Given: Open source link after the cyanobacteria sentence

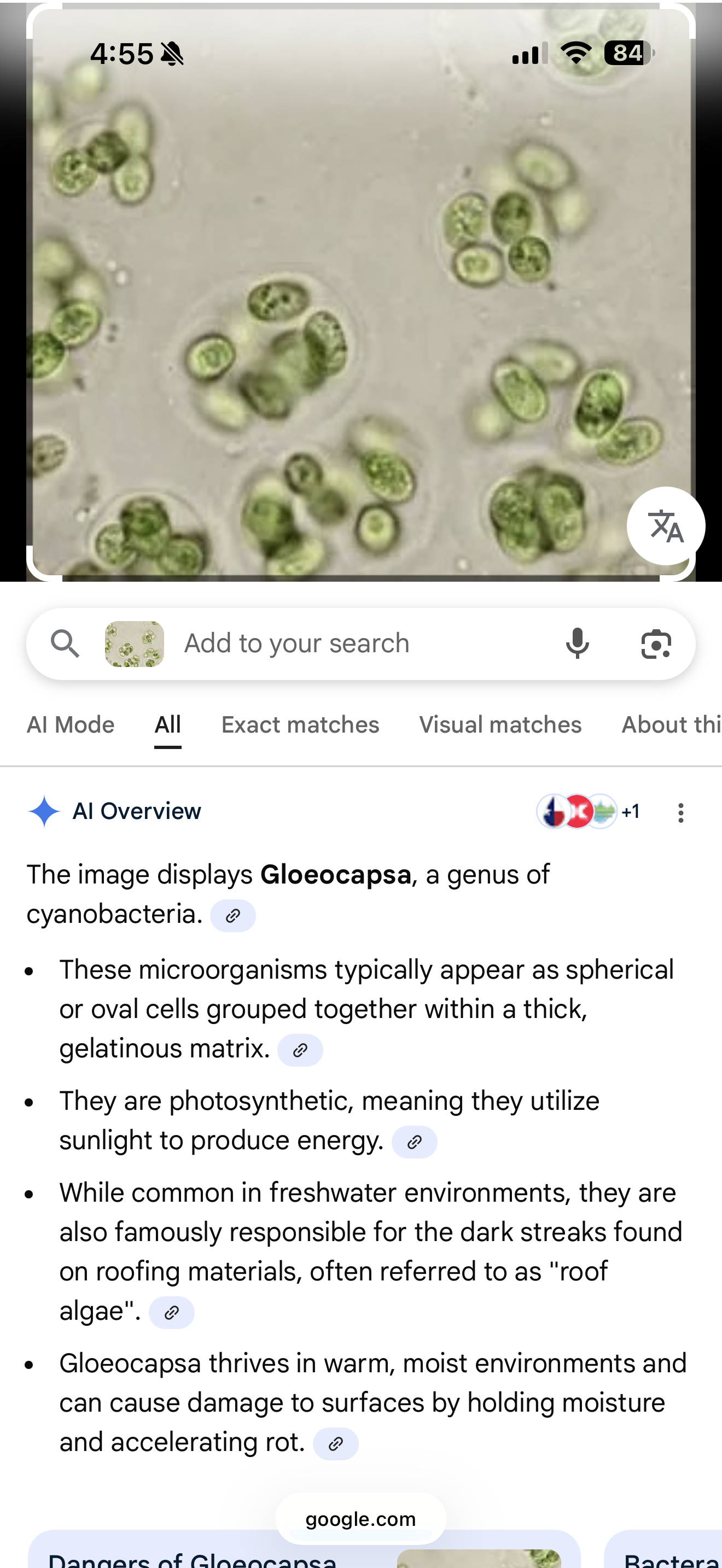Looking at the screenshot, I should click(x=232, y=916).
